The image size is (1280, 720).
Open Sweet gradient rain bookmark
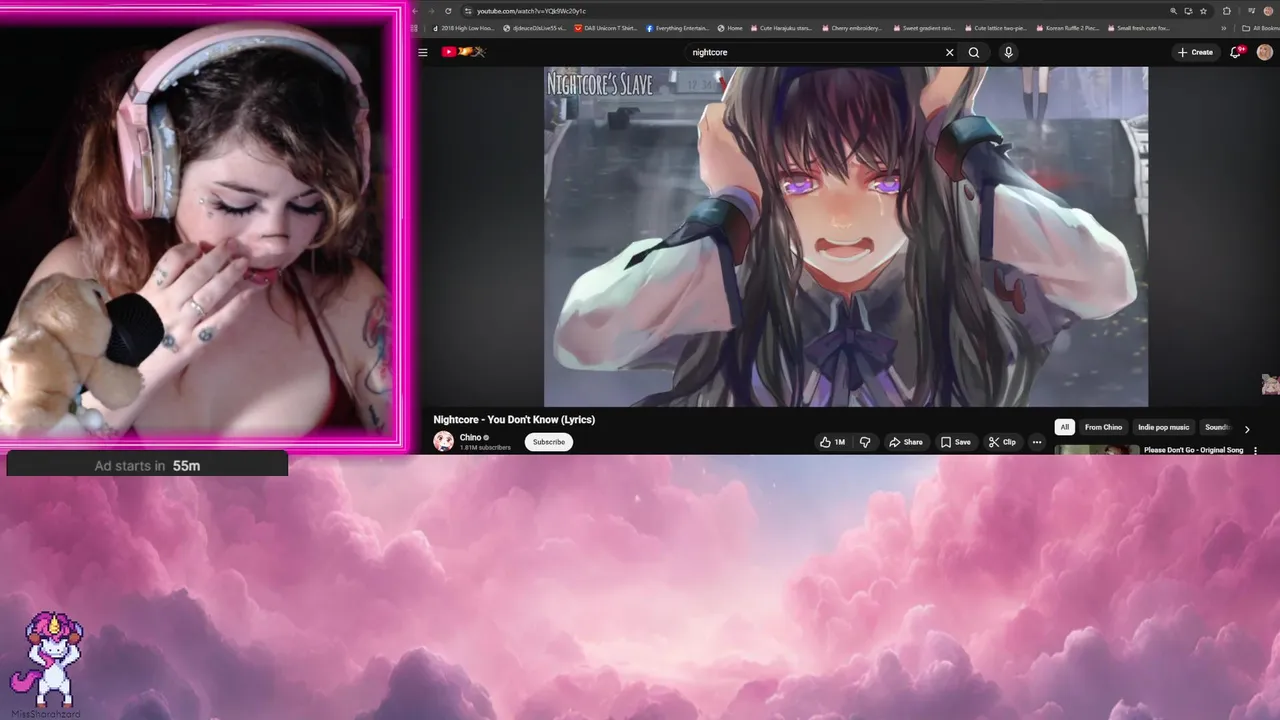[x=924, y=28]
